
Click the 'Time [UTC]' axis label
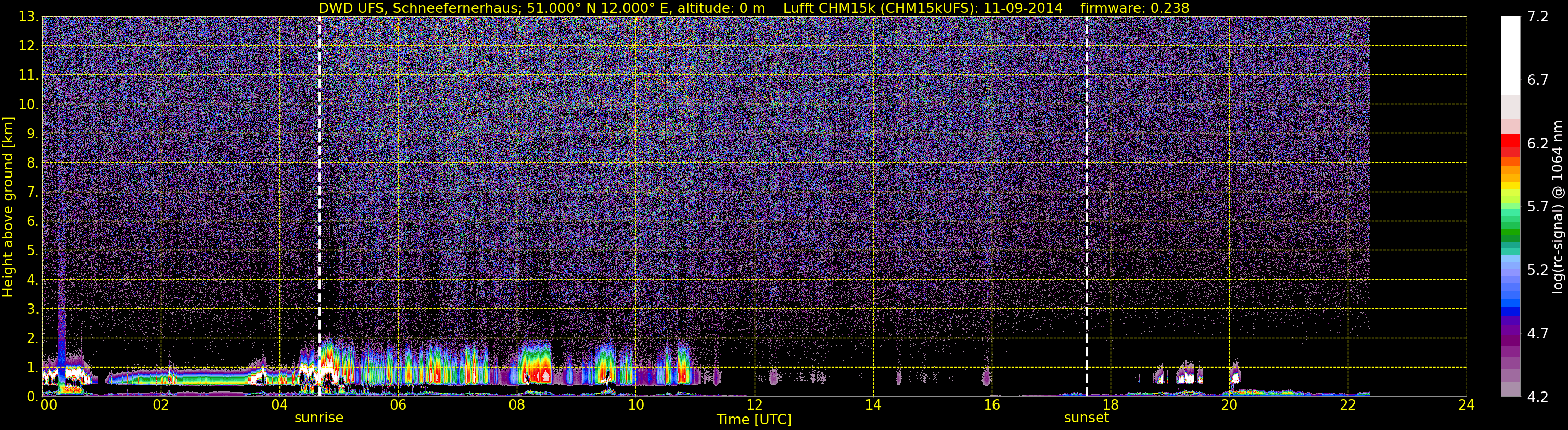754,420
